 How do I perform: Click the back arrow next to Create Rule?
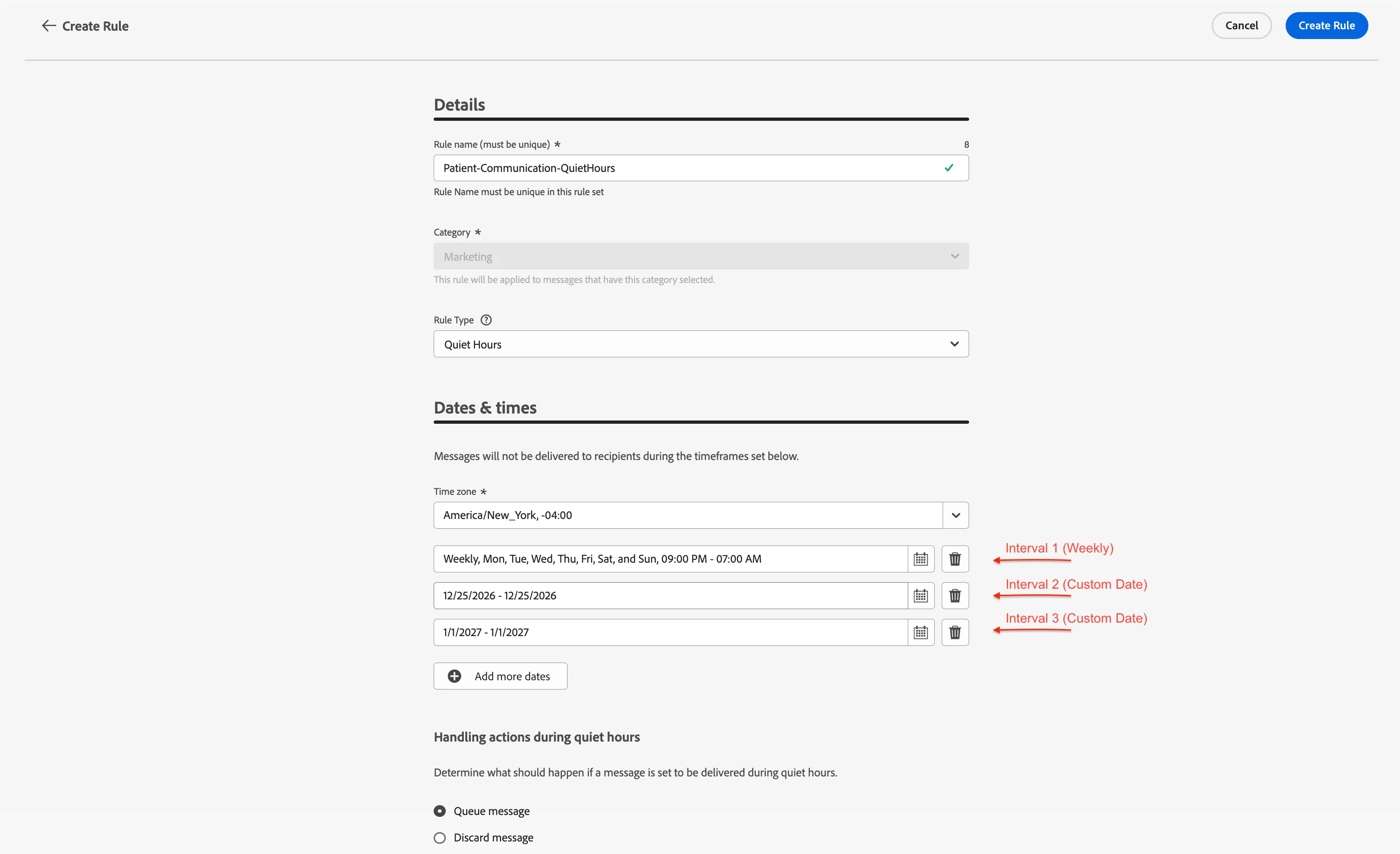click(x=49, y=26)
